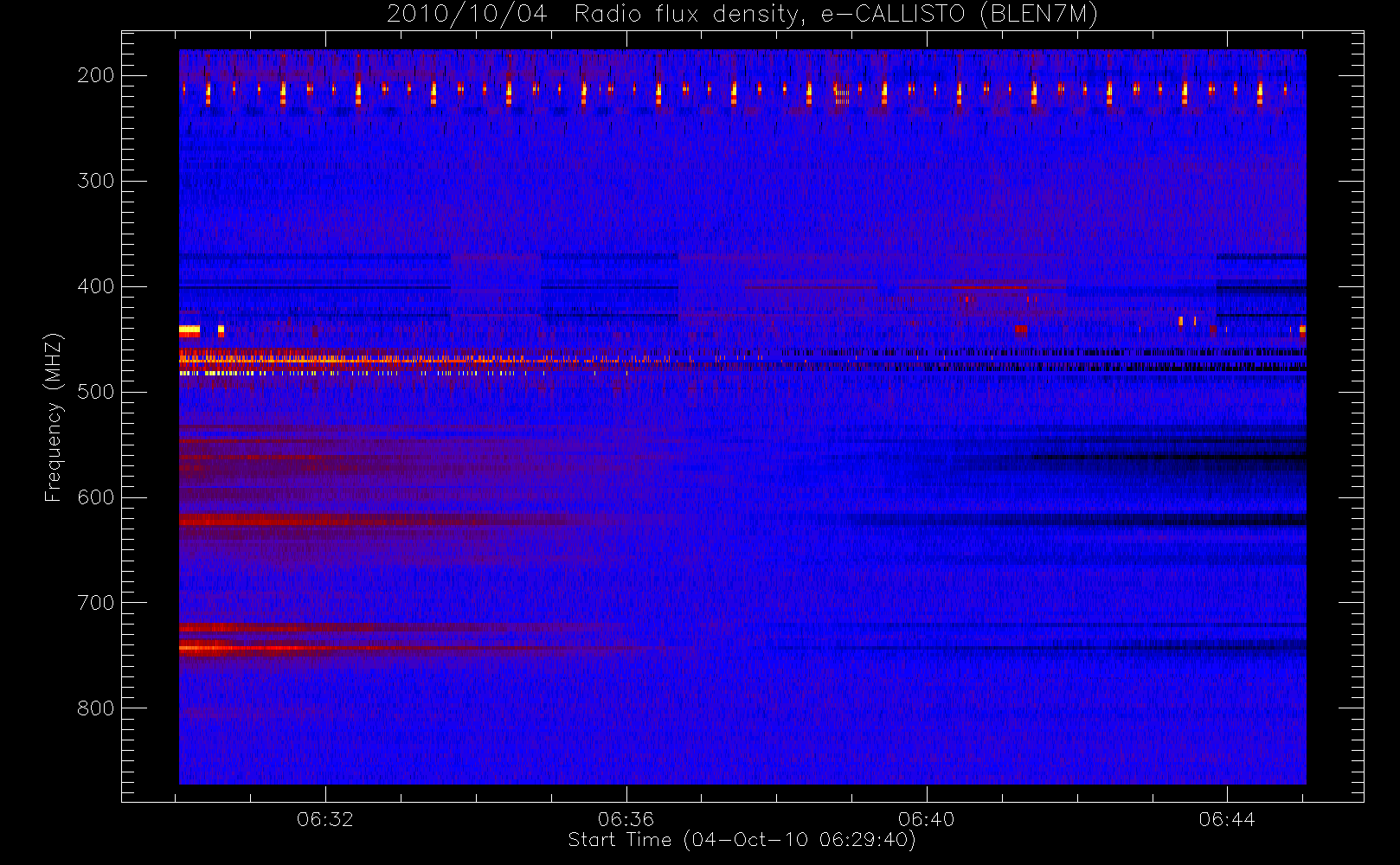Click the 06:40 time tick label
Viewport: 1400px width, 865px height.
click(x=926, y=819)
